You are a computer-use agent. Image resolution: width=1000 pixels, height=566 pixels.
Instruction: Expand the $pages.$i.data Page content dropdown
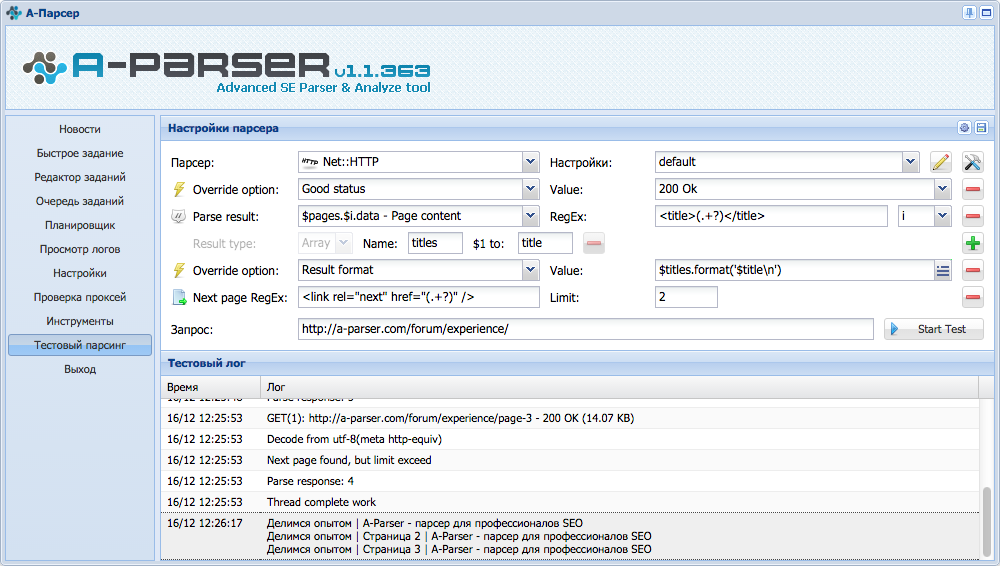click(x=530, y=216)
